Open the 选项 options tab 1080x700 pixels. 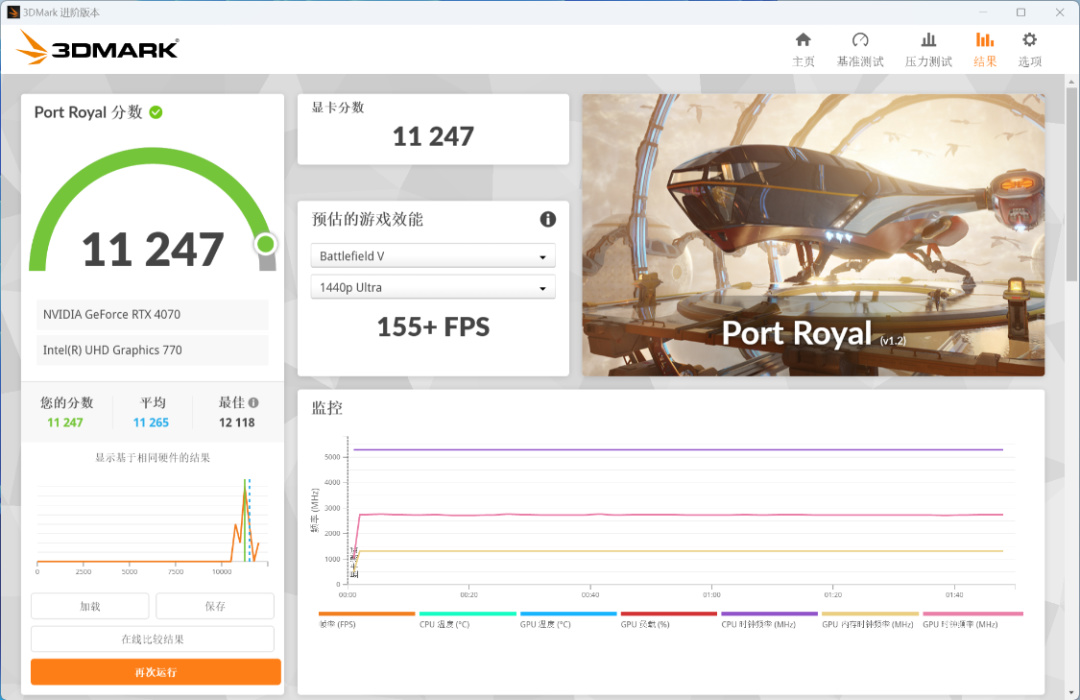pyautogui.click(x=1030, y=50)
